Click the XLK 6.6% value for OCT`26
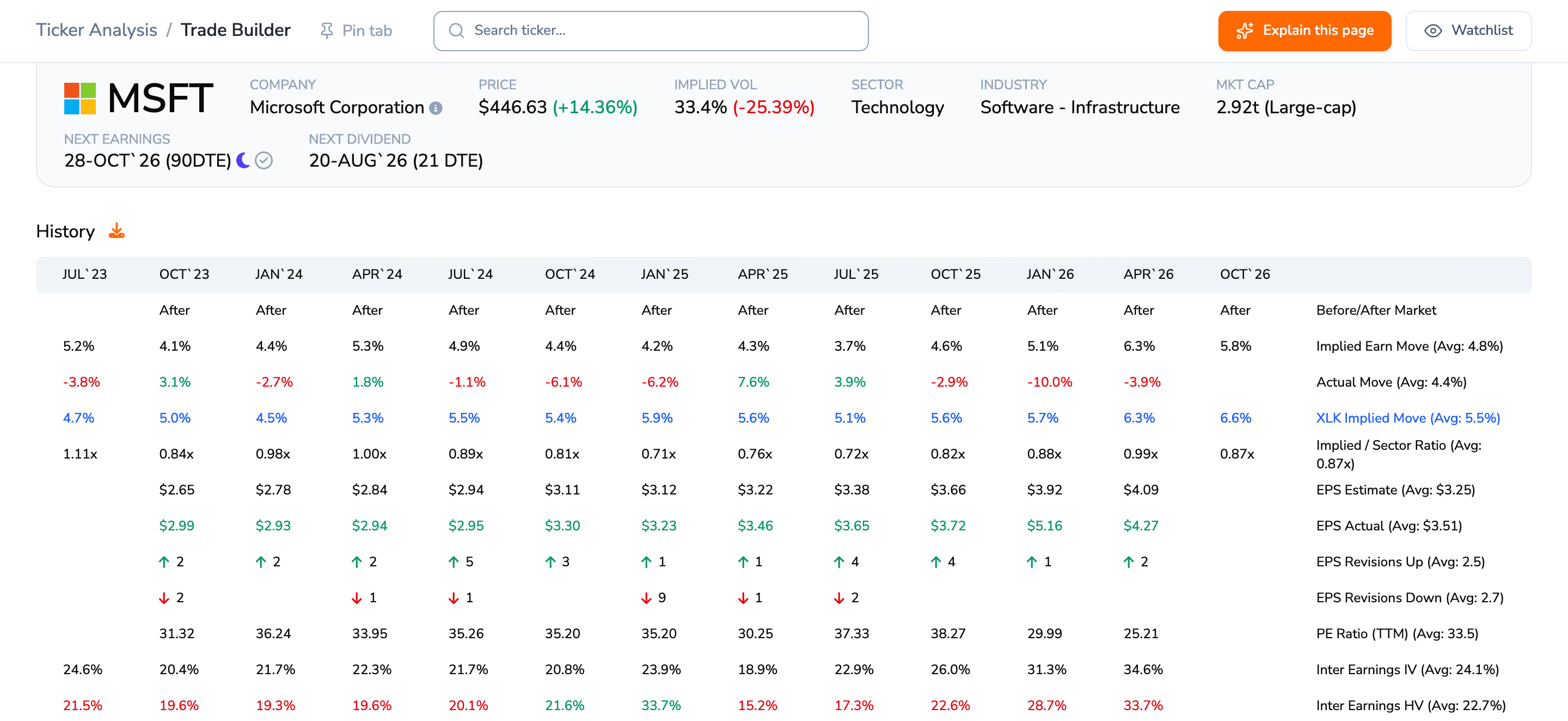The image size is (1568, 721). (x=1236, y=418)
